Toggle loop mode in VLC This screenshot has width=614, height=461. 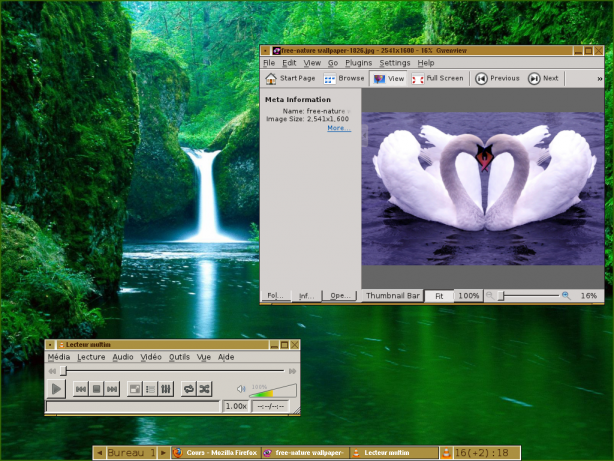[x=189, y=389]
